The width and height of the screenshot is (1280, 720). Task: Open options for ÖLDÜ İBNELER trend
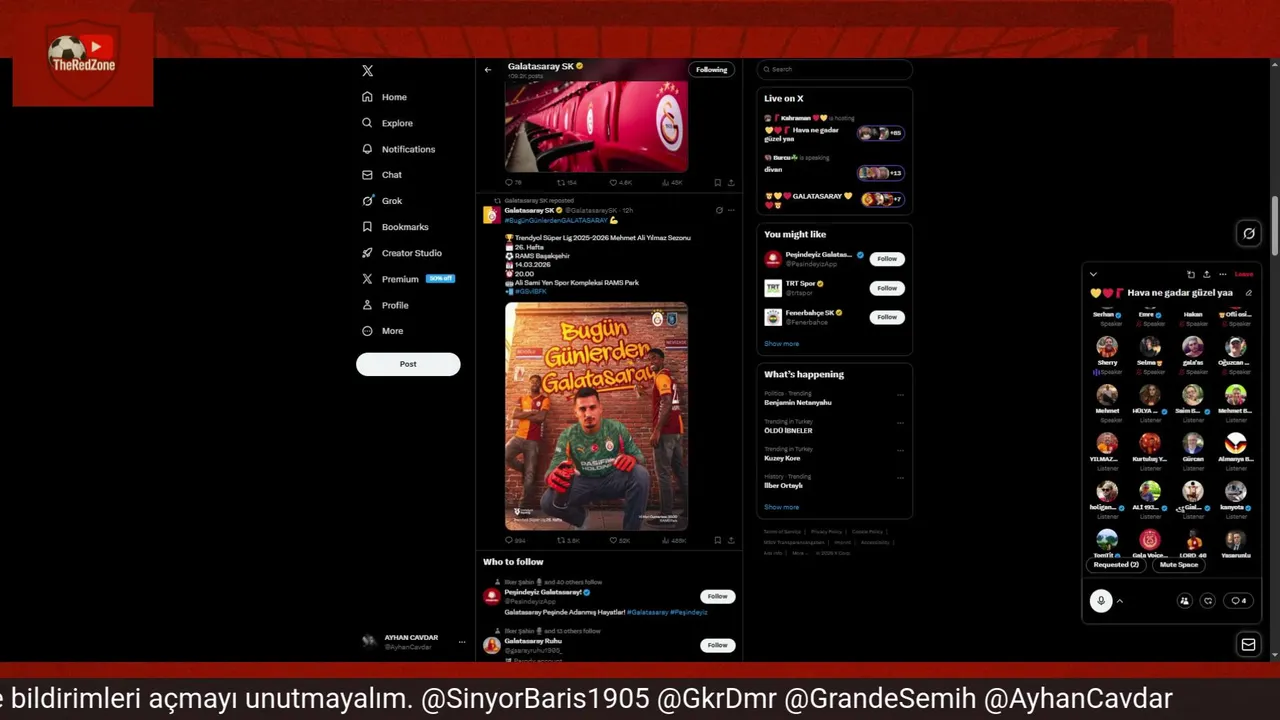pos(900,422)
